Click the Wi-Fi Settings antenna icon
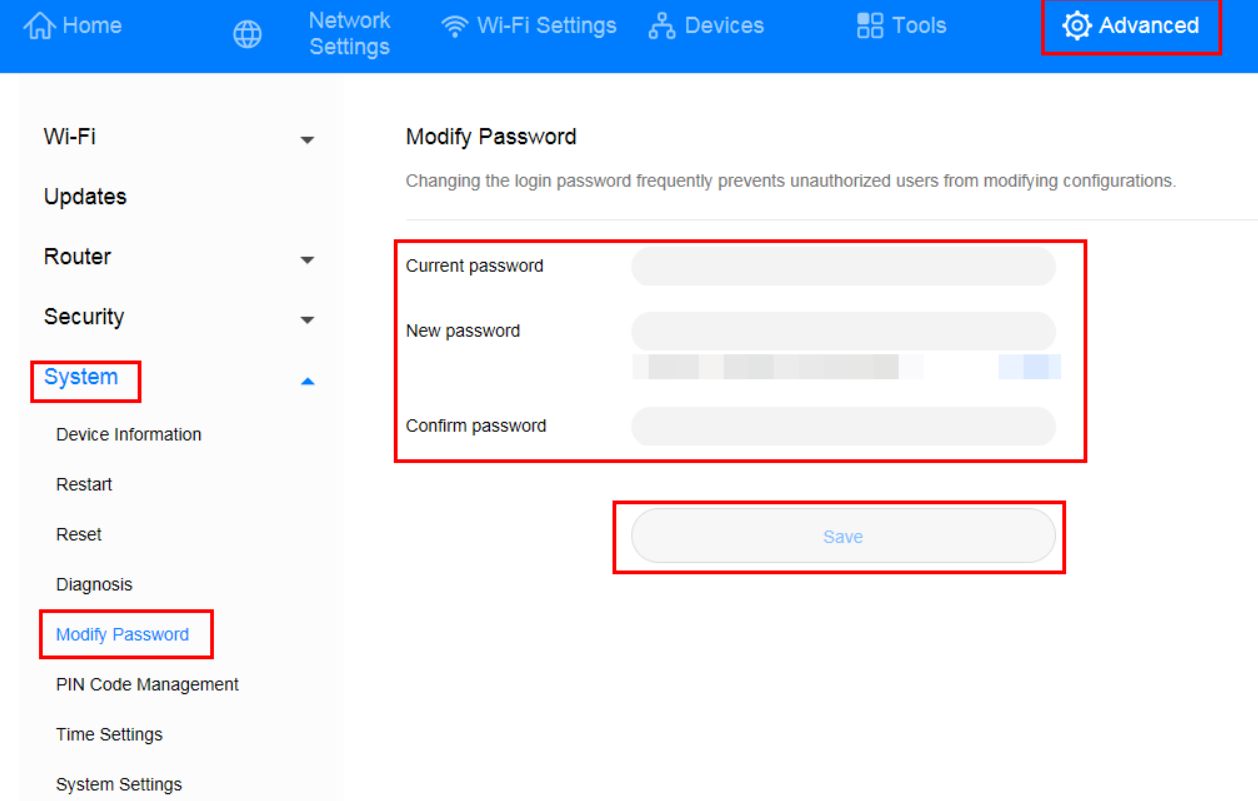The width and height of the screenshot is (1258, 801). (x=455, y=25)
